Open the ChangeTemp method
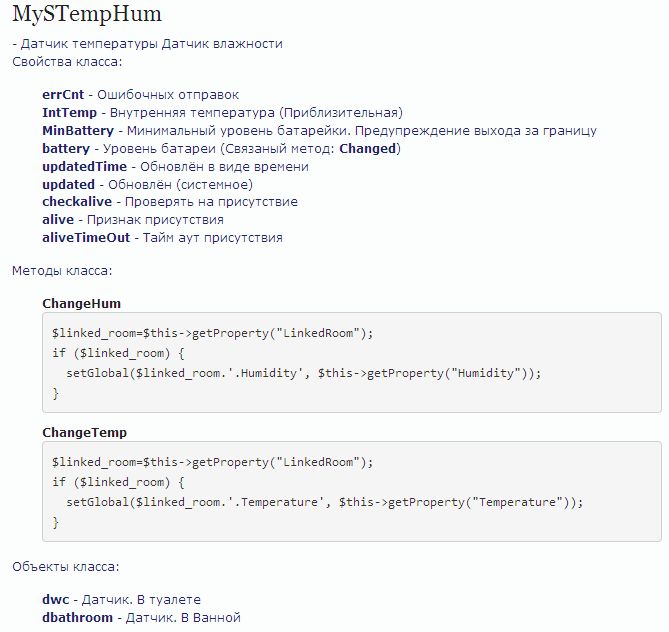Viewport: 669px width, 632px height. [x=84, y=433]
